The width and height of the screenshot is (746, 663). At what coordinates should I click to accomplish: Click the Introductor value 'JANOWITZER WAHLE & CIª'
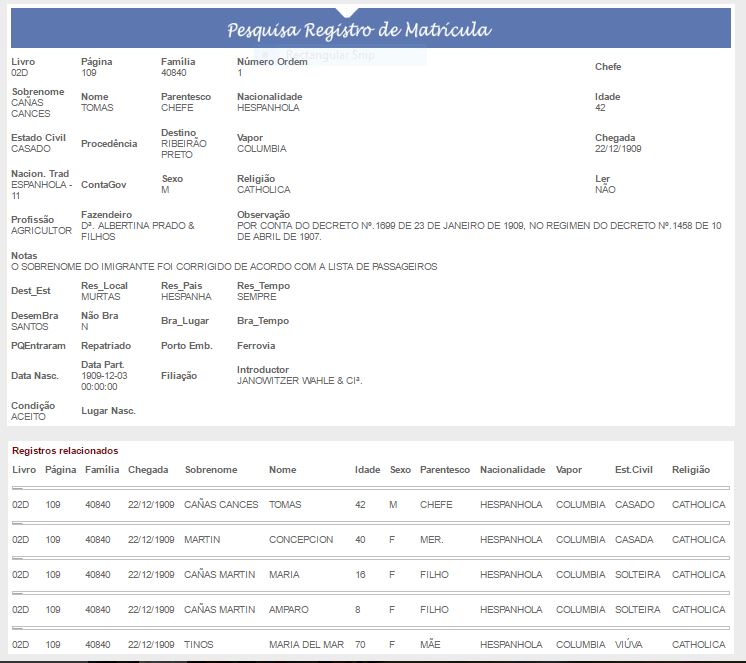click(299, 381)
